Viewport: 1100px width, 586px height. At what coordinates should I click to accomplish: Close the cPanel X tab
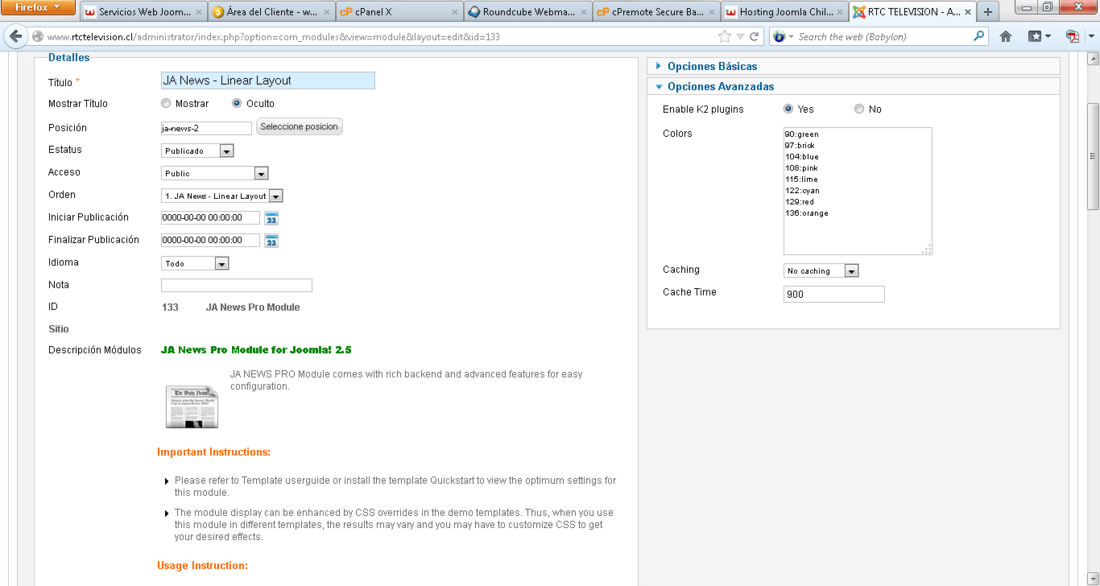coord(455,12)
